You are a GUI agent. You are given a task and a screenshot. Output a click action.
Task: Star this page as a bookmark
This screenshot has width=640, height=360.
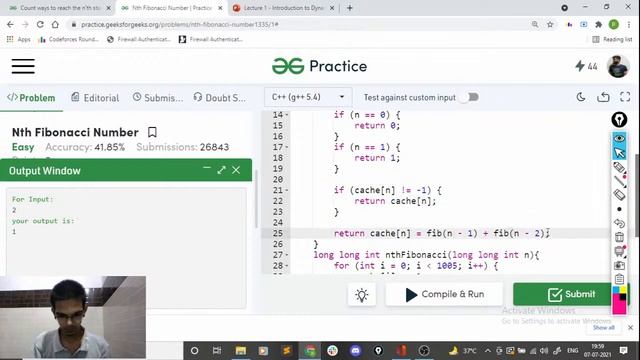click(550, 24)
